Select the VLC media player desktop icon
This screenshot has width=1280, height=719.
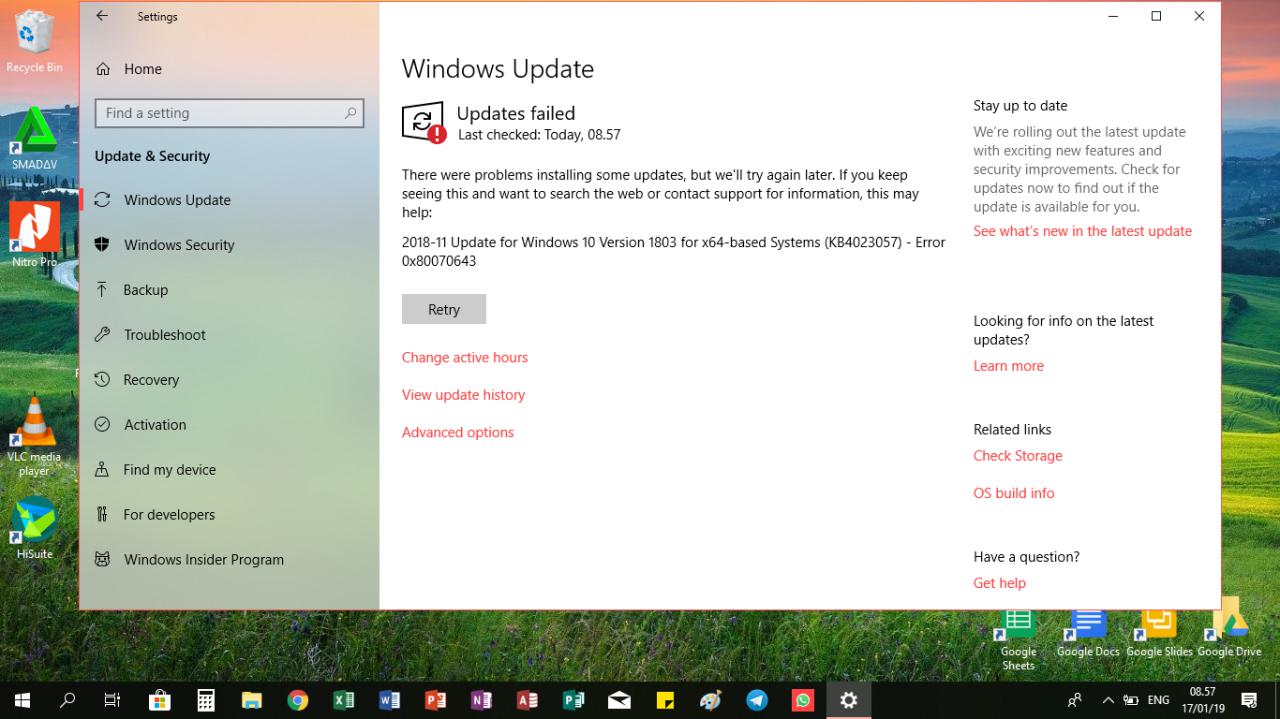pos(35,435)
